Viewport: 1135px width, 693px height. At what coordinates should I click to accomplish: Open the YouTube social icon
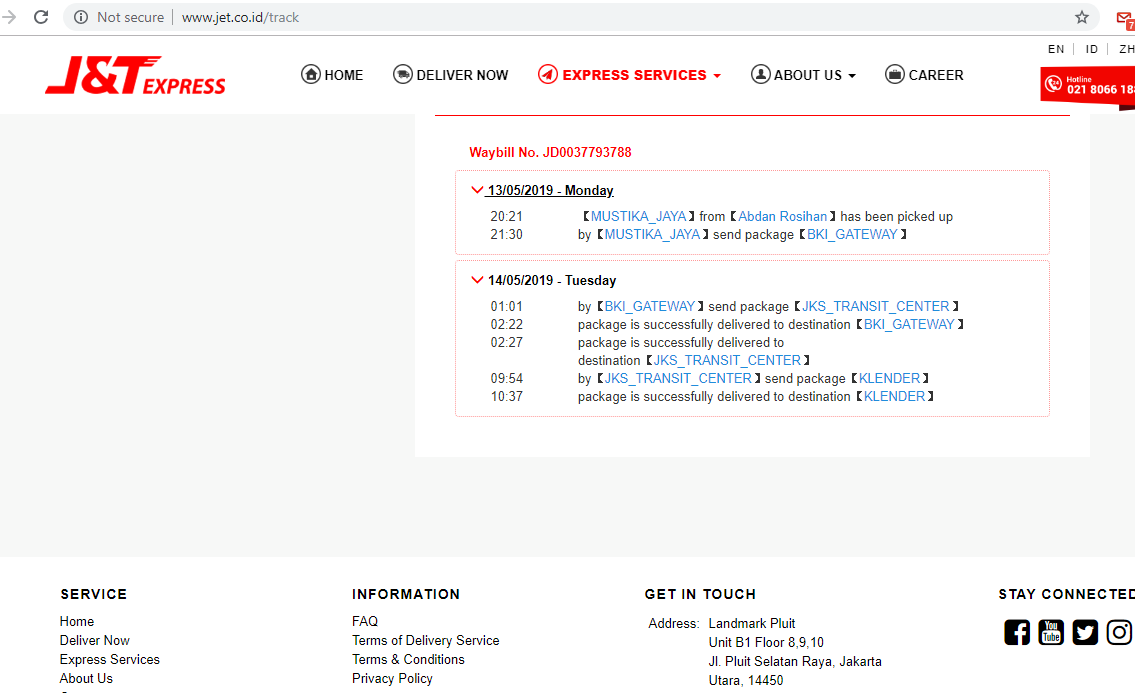[x=1051, y=632]
